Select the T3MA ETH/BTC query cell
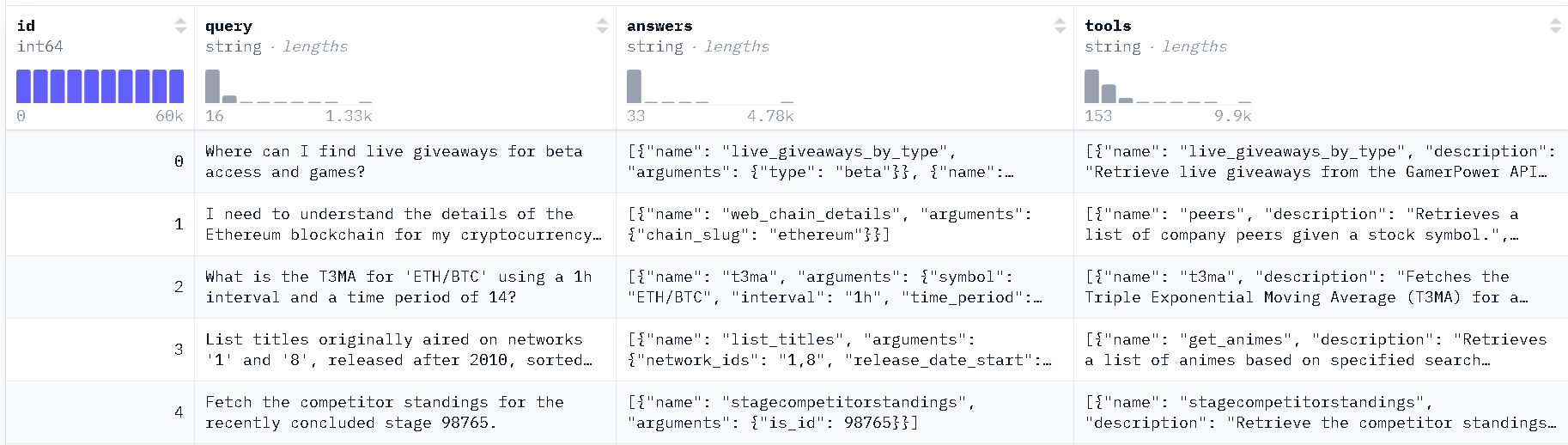Viewport: 1568px width, 445px height. 404,287
